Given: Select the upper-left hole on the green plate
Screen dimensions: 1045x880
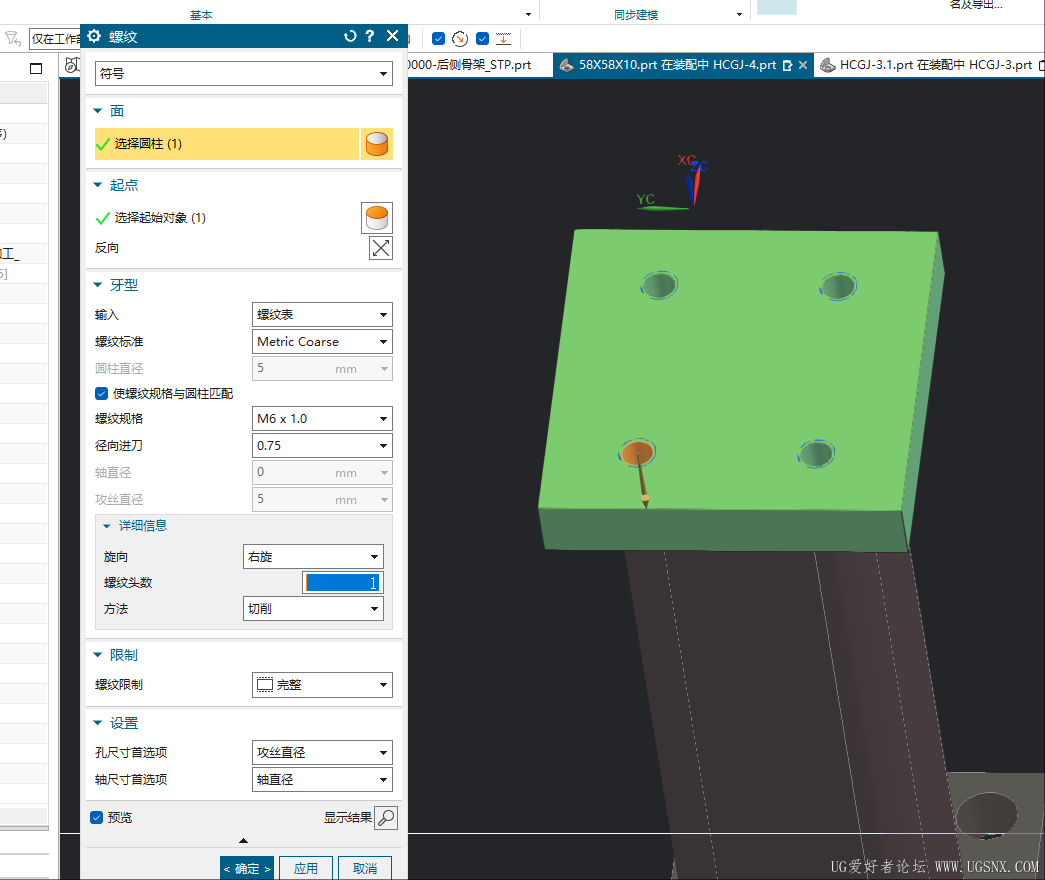Looking at the screenshot, I should tap(659, 285).
